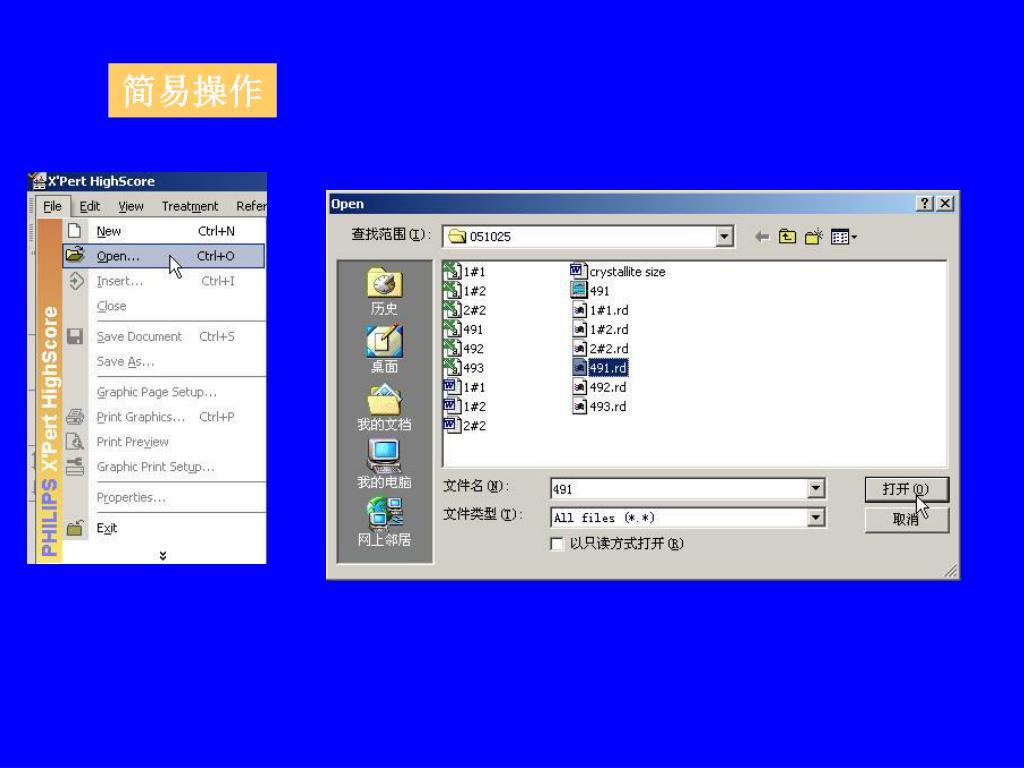The height and width of the screenshot is (768, 1024).
Task: Select Word document 2#2
Action: coord(464,426)
